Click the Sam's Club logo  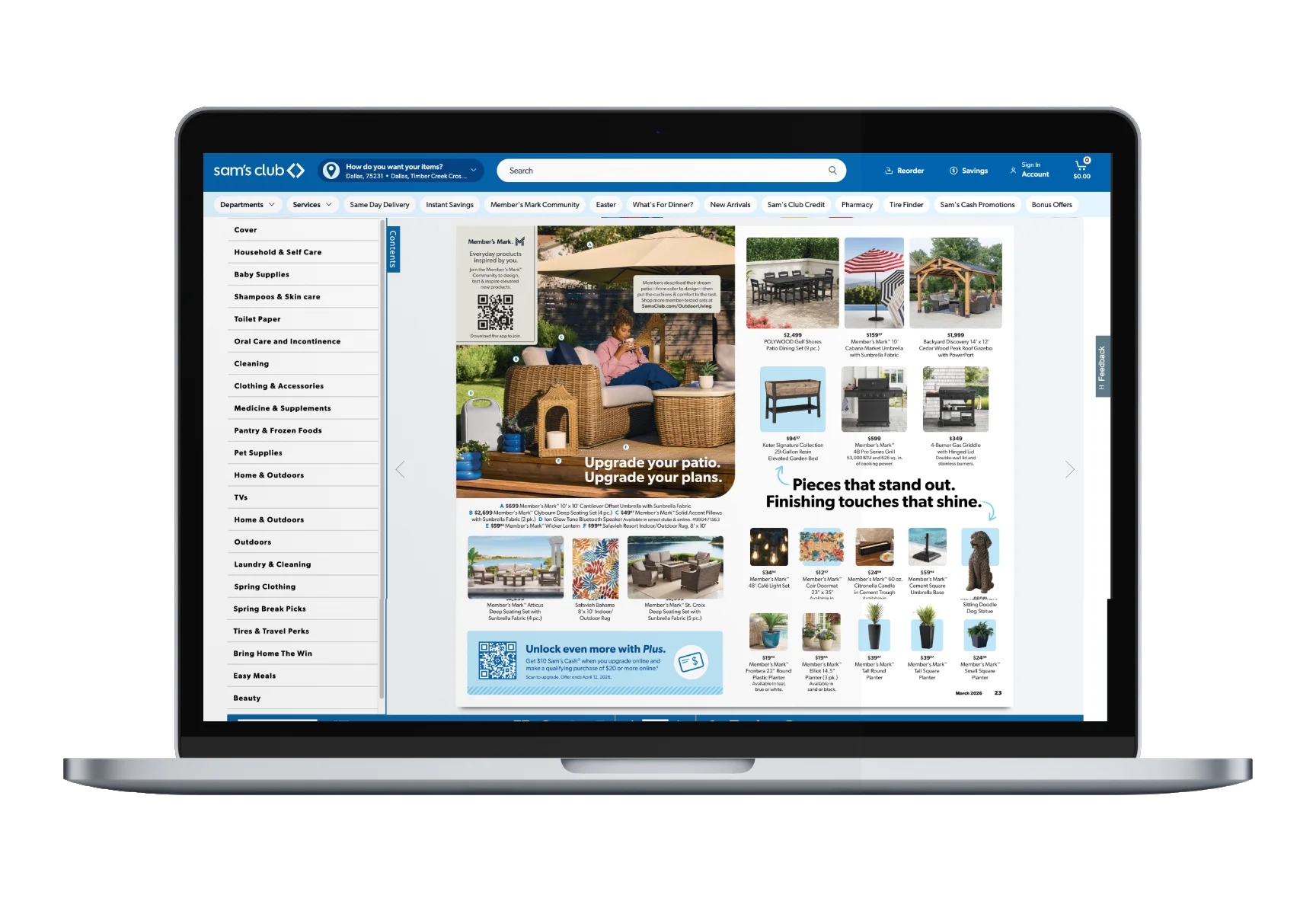[258, 171]
